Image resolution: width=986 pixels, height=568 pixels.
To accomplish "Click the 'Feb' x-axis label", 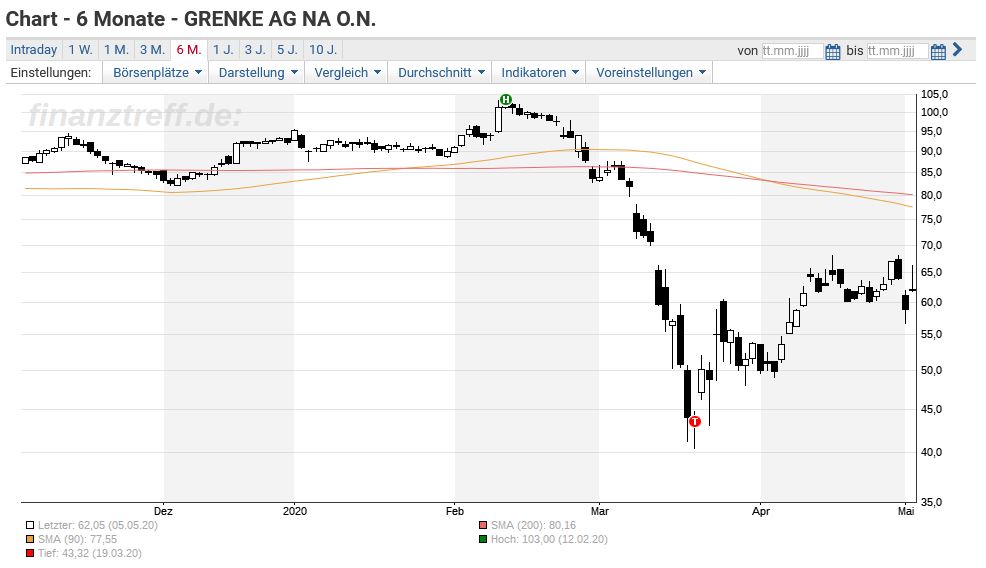I will coord(455,511).
